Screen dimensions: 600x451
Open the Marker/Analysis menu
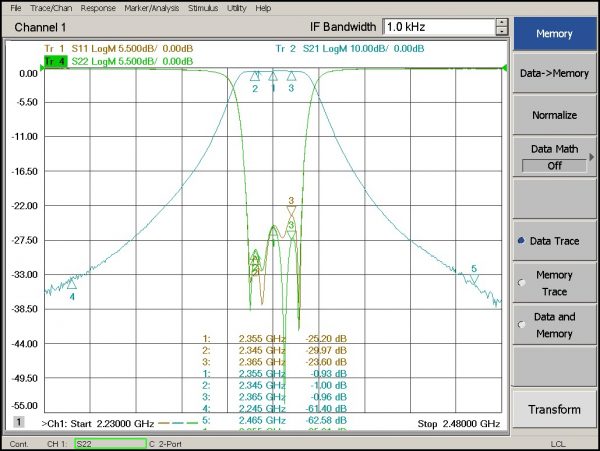(152, 8)
